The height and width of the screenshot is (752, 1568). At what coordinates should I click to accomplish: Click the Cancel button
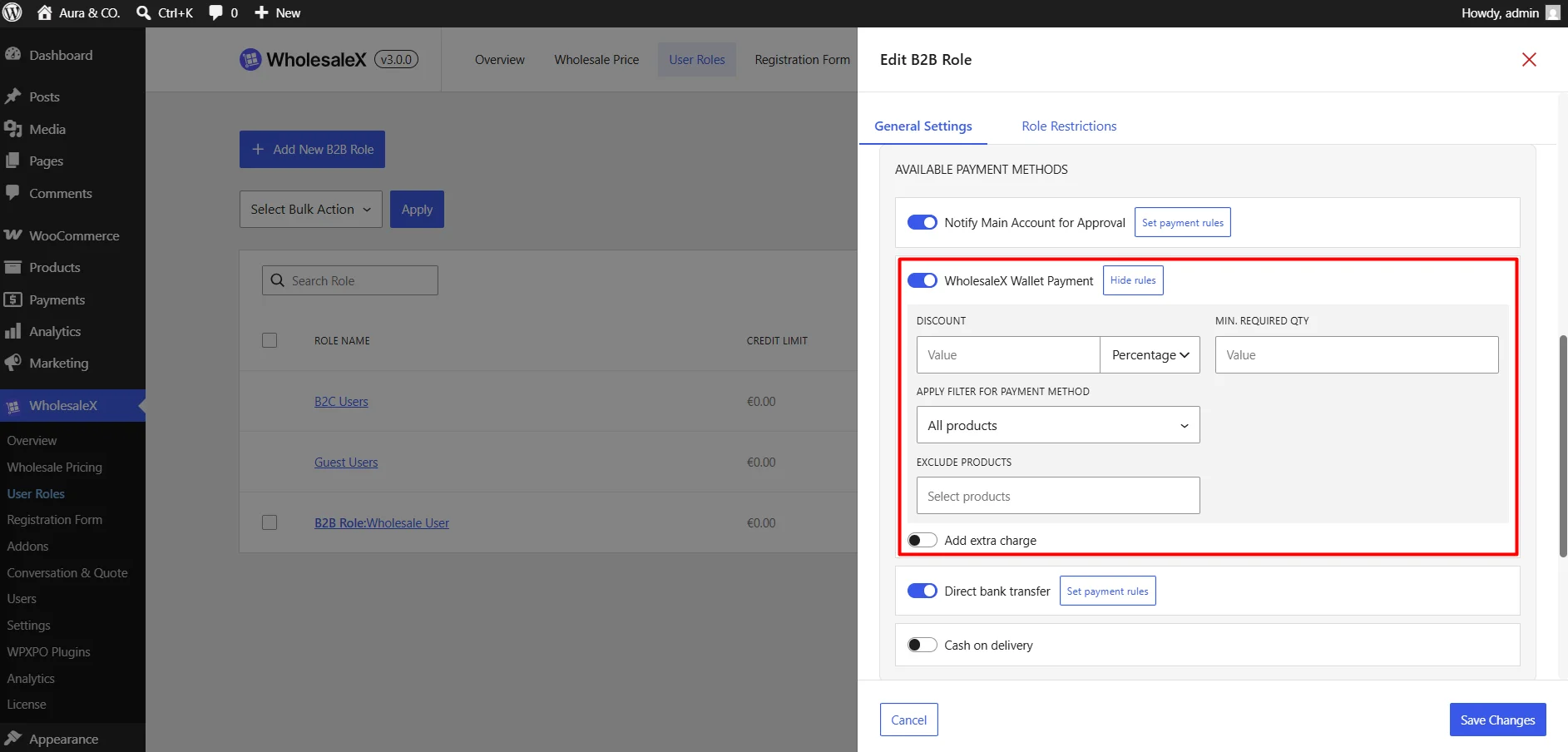[x=908, y=720]
